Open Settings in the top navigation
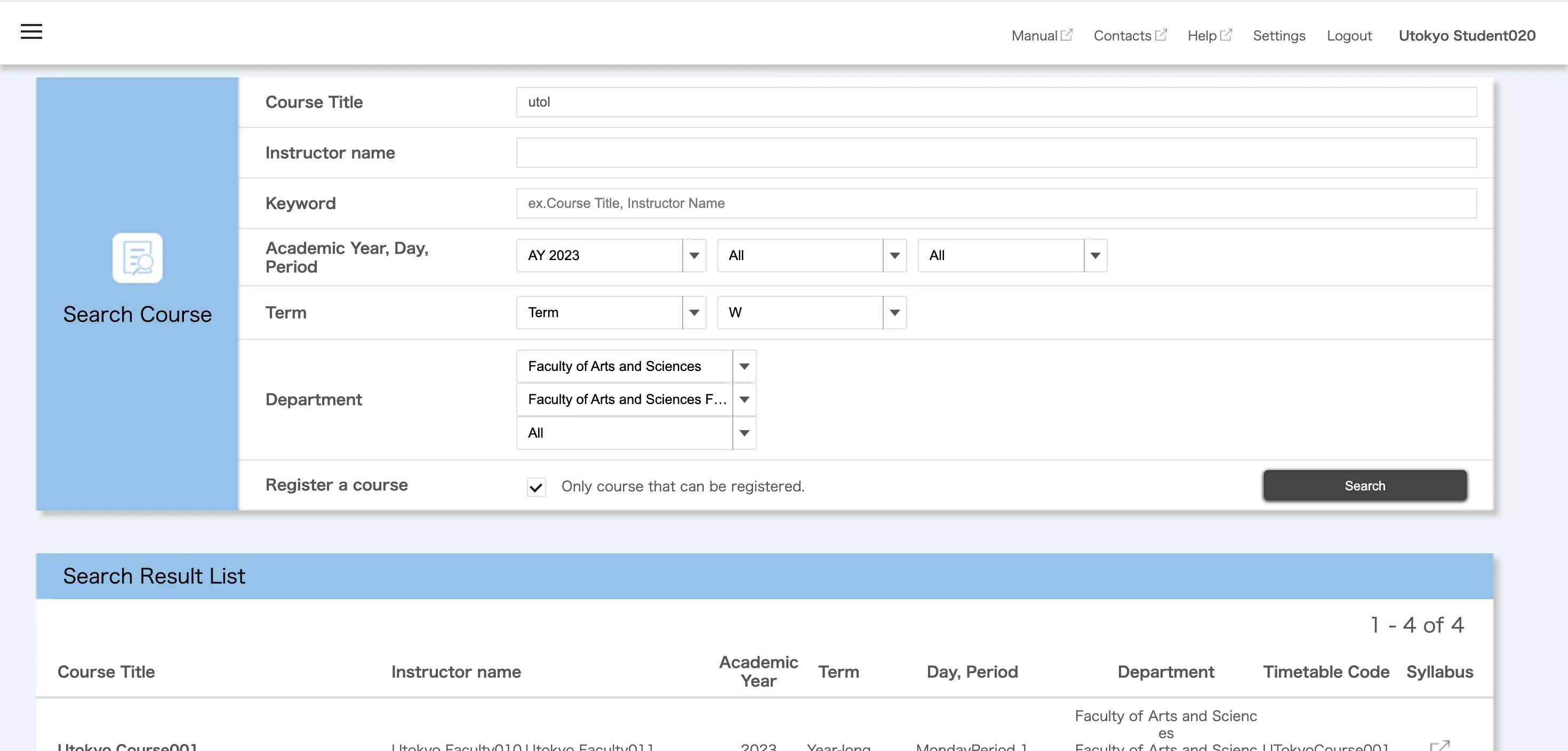Image resolution: width=1568 pixels, height=751 pixels. click(1279, 36)
